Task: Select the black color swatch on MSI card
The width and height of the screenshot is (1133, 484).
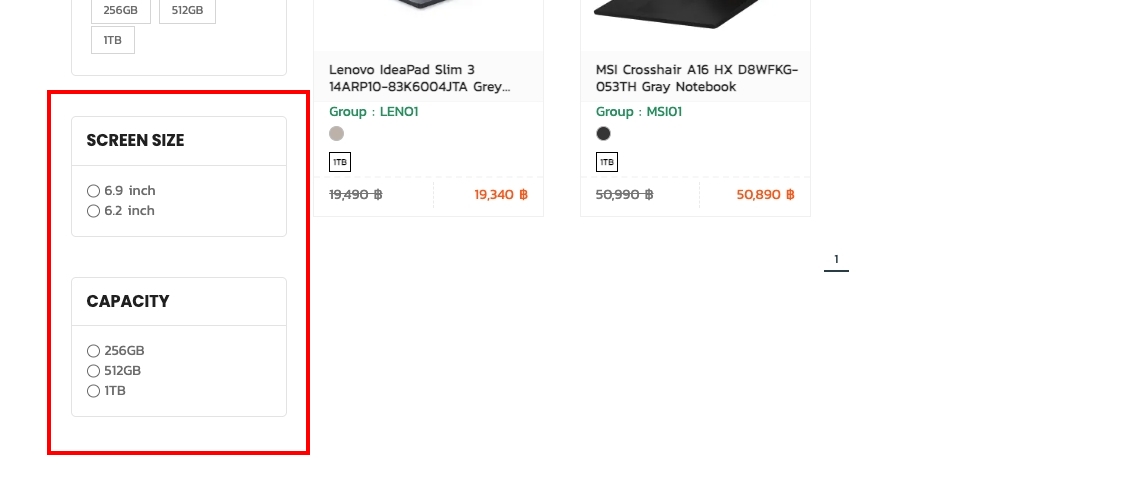Action: point(603,133)
